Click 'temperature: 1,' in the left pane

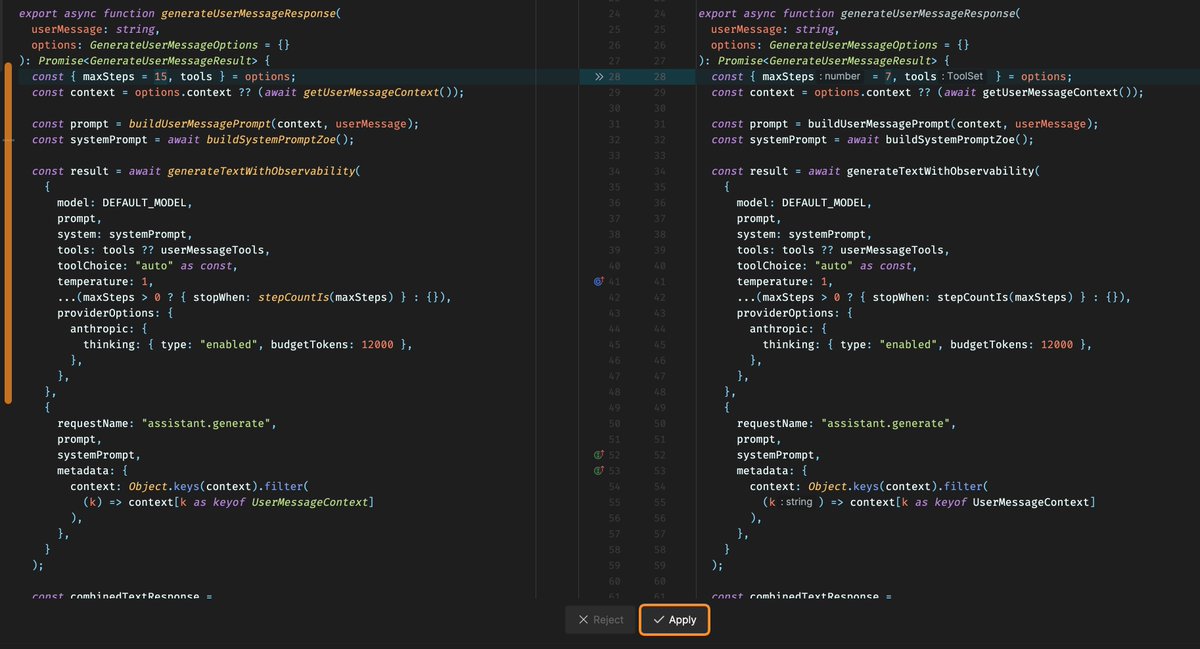coord(106,282)
